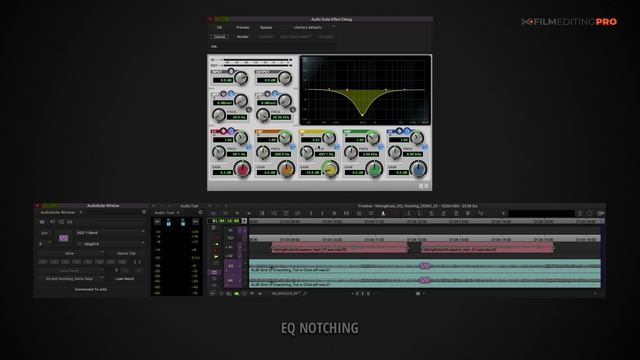Click the blue high-frequency band gain knob

pos(418,169)
